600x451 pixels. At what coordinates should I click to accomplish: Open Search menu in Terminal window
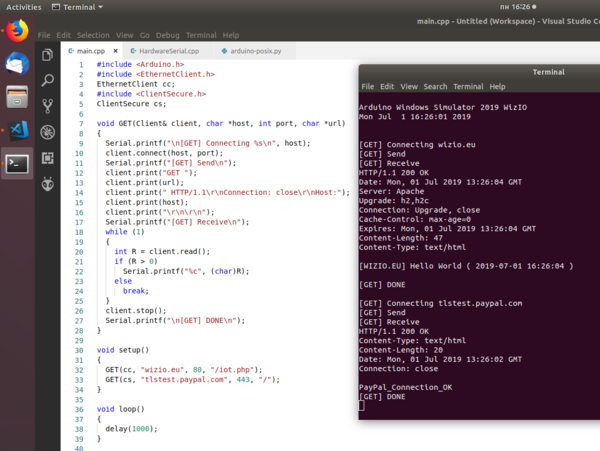(435, 86)
